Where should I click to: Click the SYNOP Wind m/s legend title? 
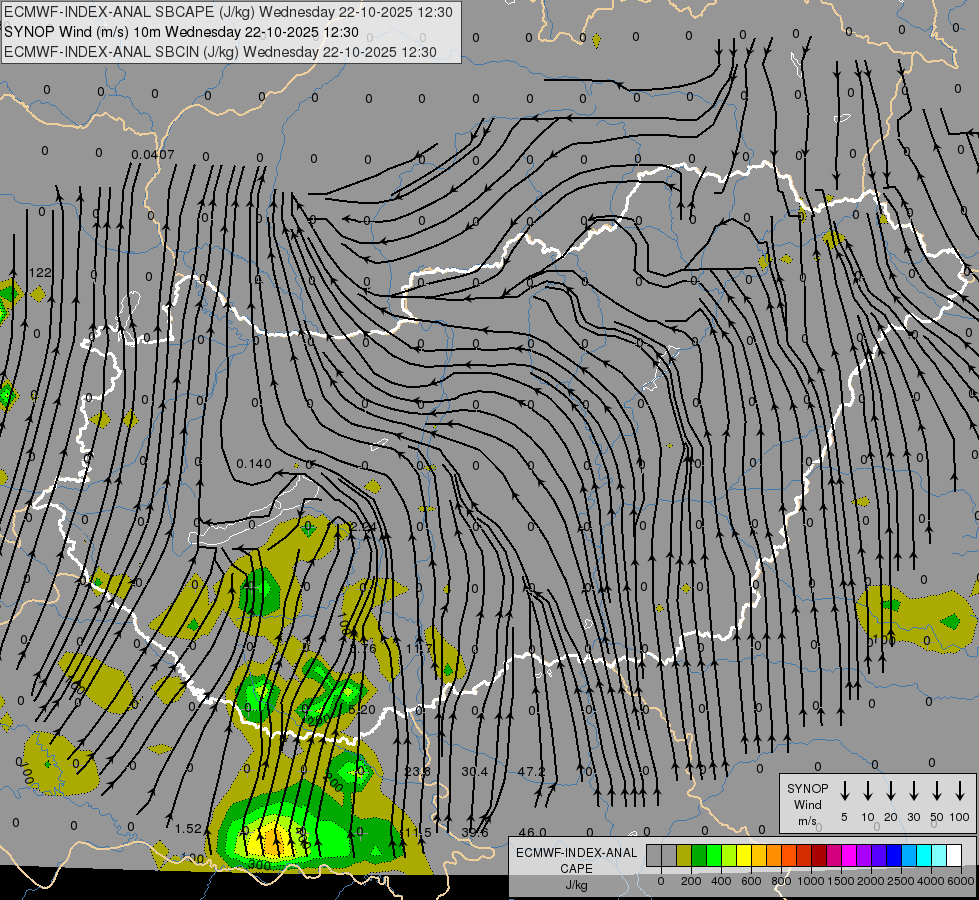tap(807, 804)
